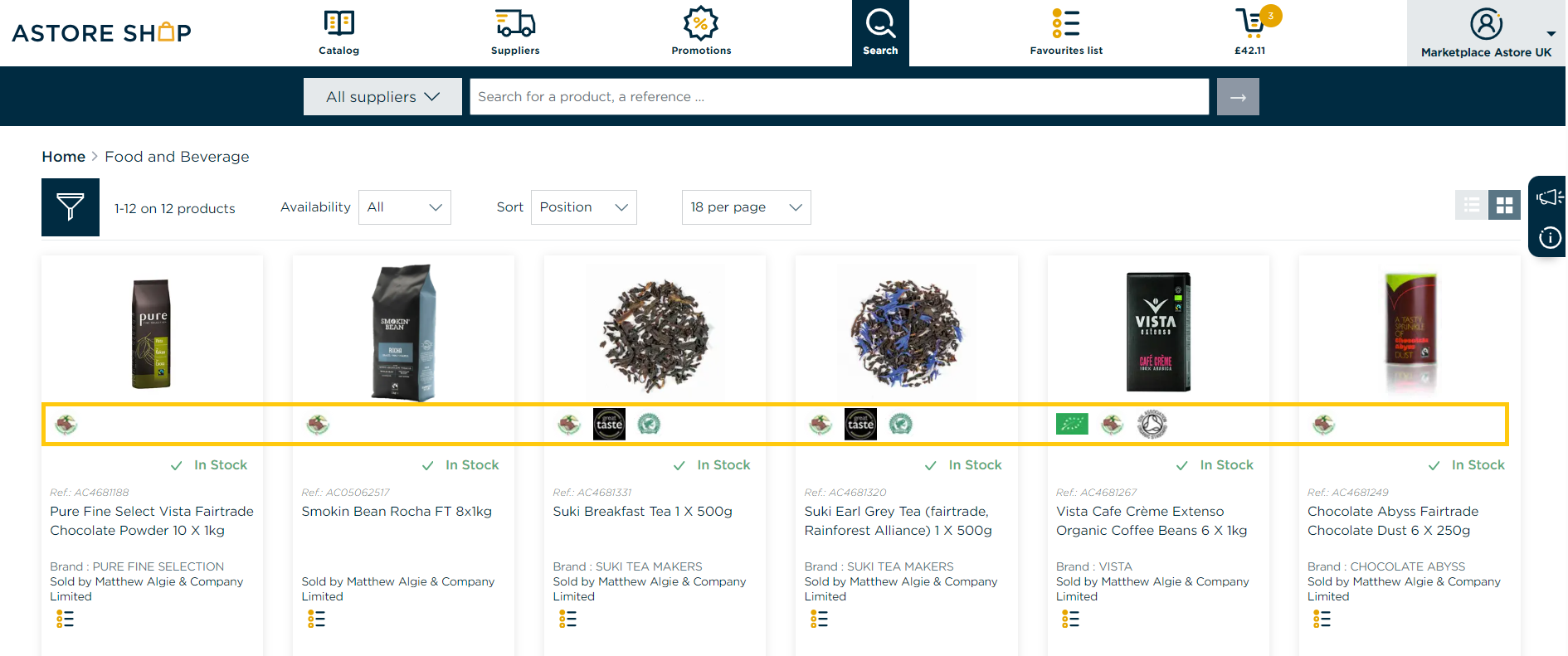Image resolution: width=1568 pixels, height=656 pixels.
Task: Open the announcements megaphone side icon
Action: [x=1549, y=197]
